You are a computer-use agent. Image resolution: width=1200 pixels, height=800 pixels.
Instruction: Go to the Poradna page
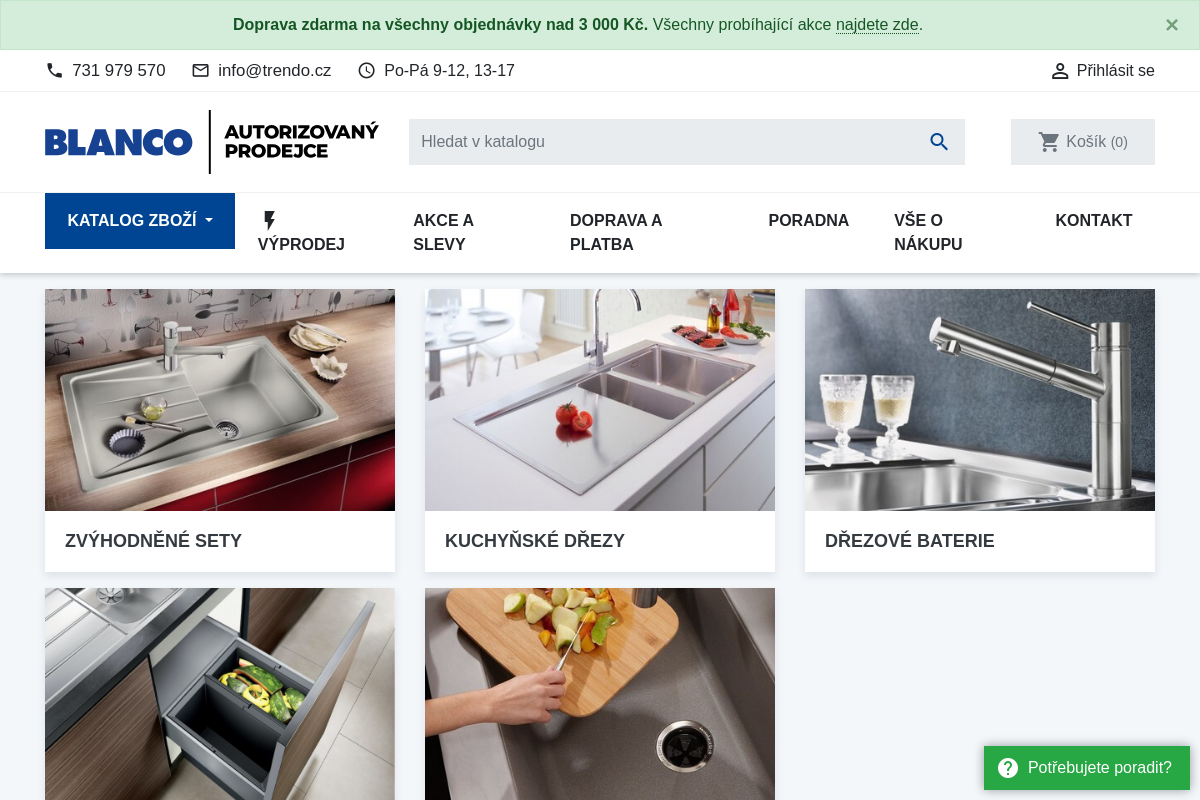point(808,221)
